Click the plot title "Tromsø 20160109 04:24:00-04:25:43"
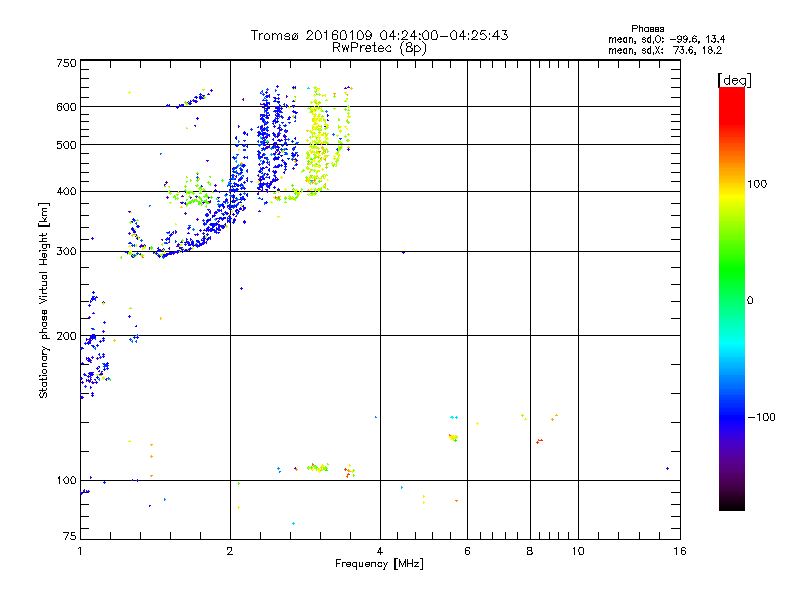Viewport: 800px width, 600px height. (379, 35)
